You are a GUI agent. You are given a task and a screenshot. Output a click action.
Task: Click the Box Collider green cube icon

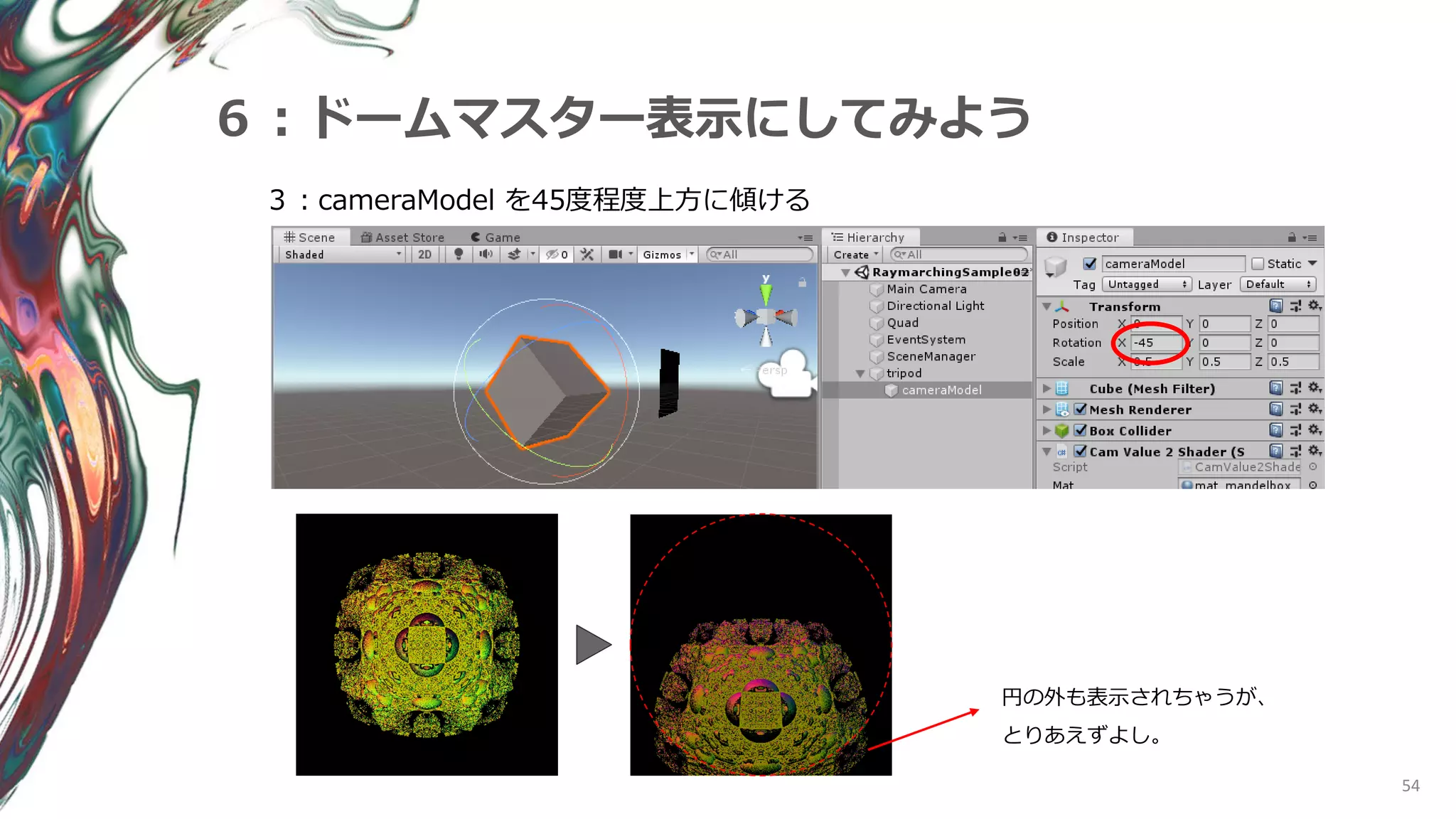coord(1062,430)
